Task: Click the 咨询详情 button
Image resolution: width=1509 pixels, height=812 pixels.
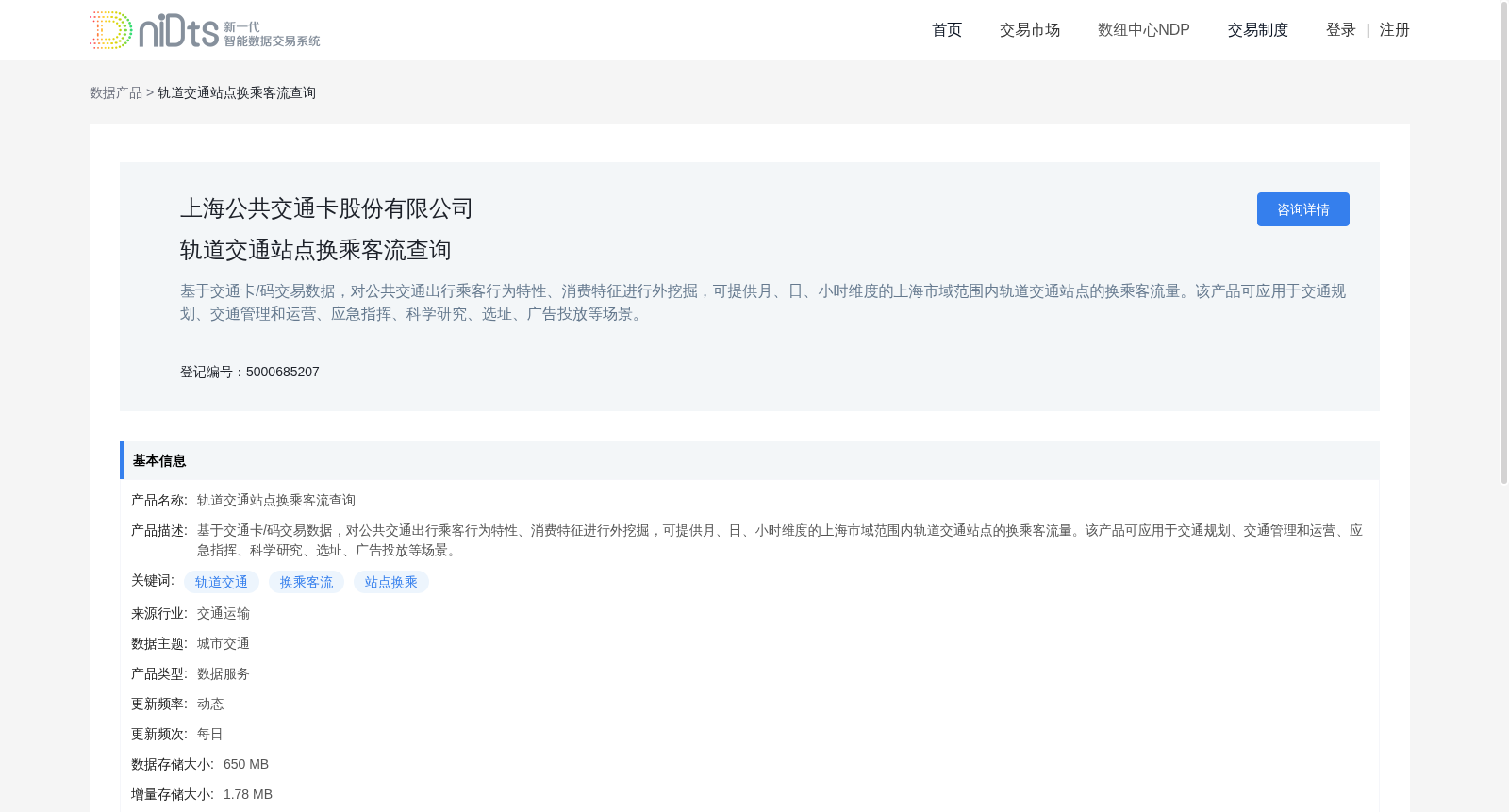Action: click(x=1303, y=209)
